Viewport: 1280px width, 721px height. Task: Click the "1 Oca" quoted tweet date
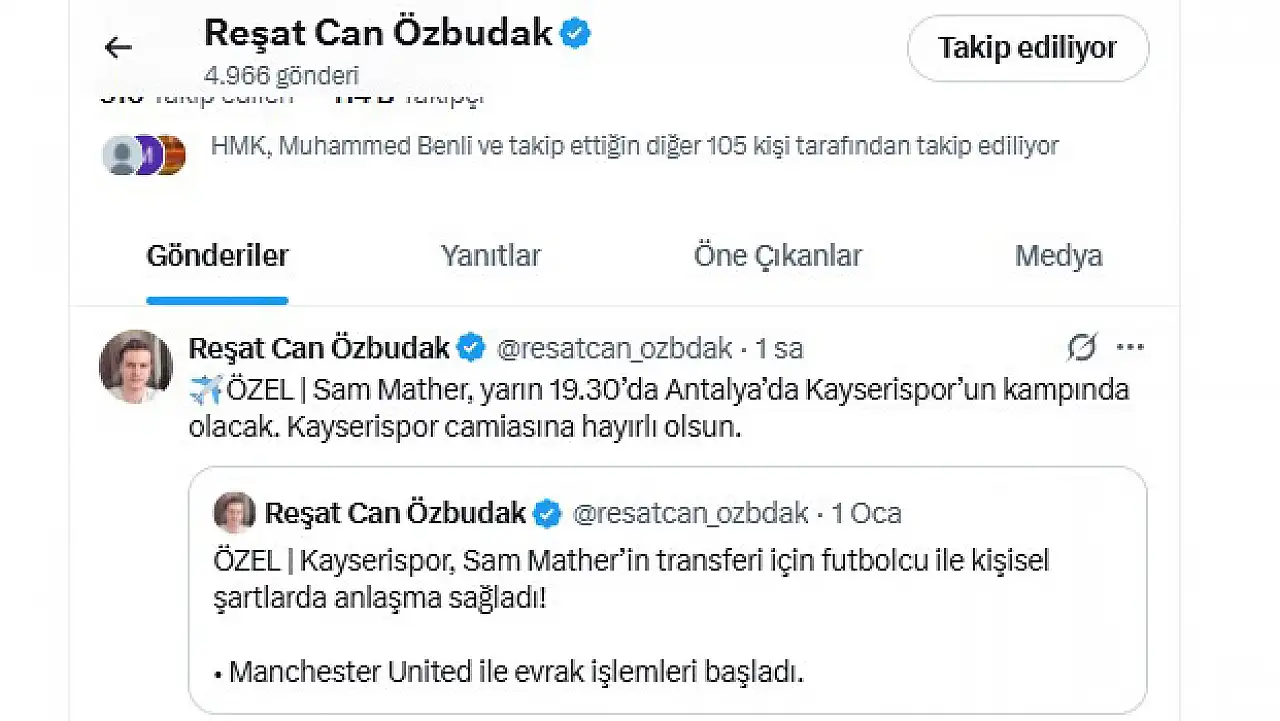[866, 514]
